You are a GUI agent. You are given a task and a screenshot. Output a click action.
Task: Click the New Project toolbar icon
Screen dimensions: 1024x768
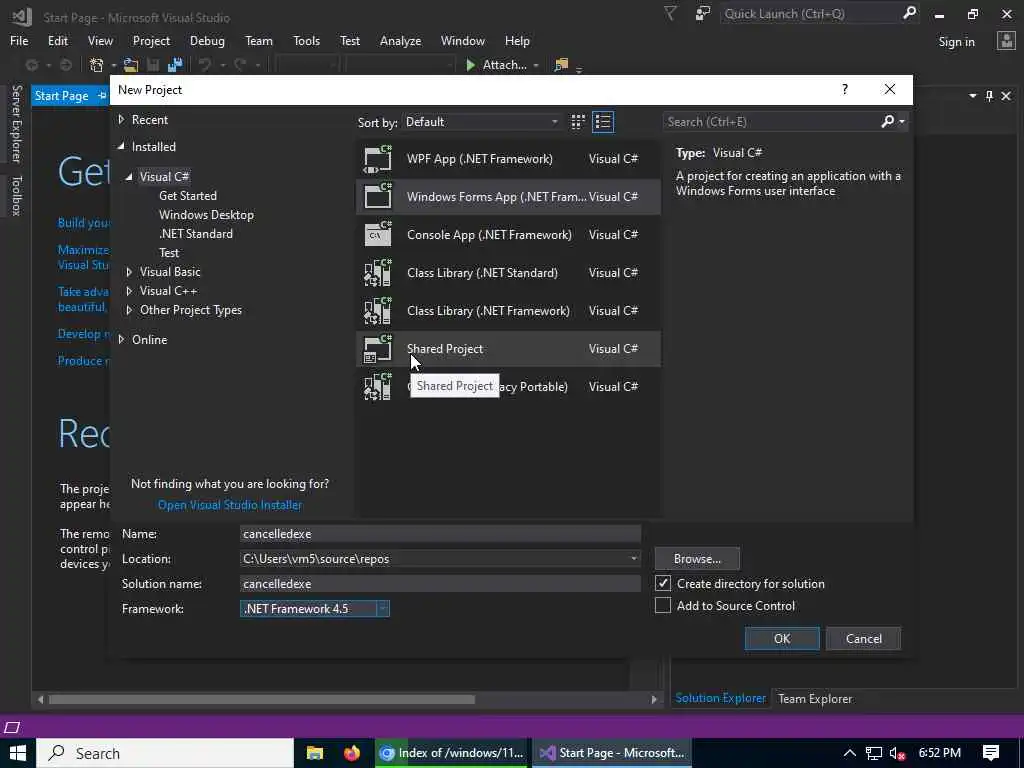pos(97,65)
